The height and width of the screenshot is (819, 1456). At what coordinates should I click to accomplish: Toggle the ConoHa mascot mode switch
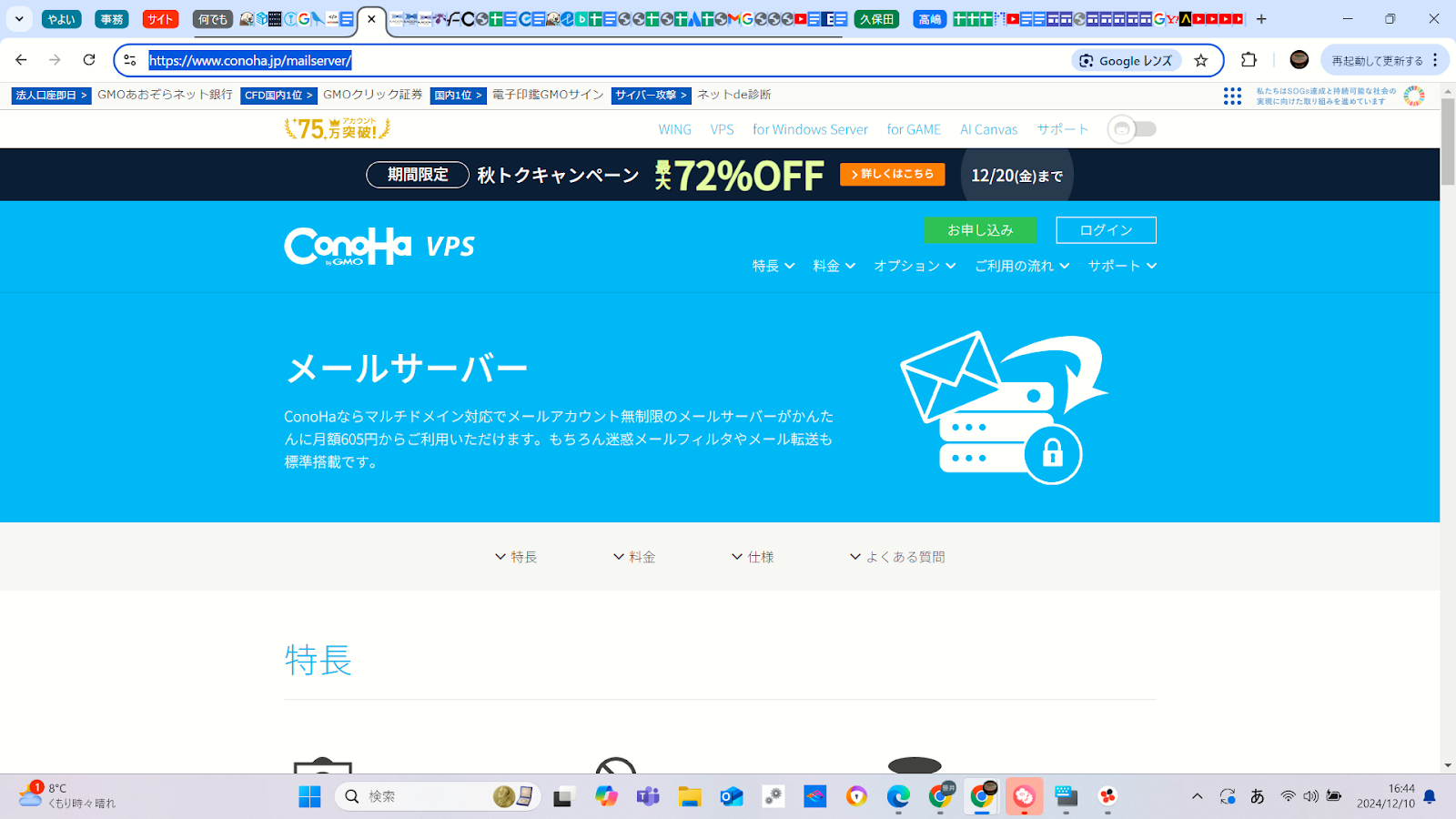(1132, 129)
